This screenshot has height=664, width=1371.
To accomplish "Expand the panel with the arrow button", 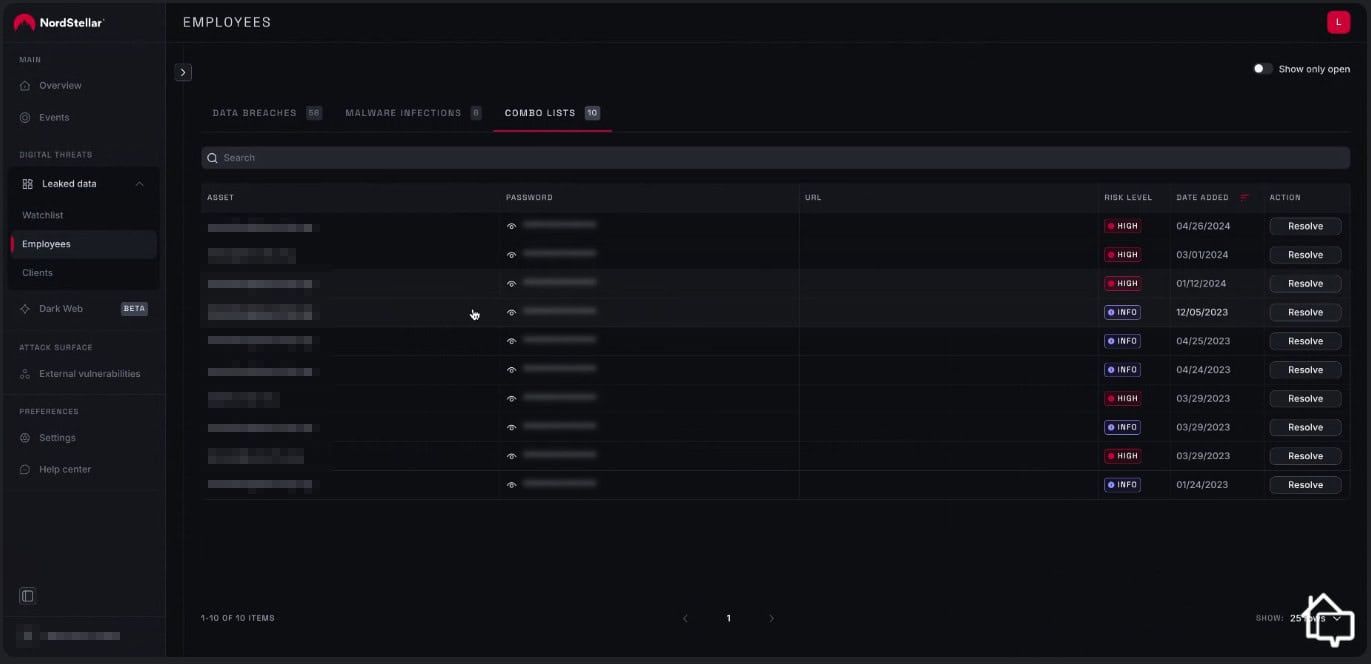I will (x=183, y=72).
